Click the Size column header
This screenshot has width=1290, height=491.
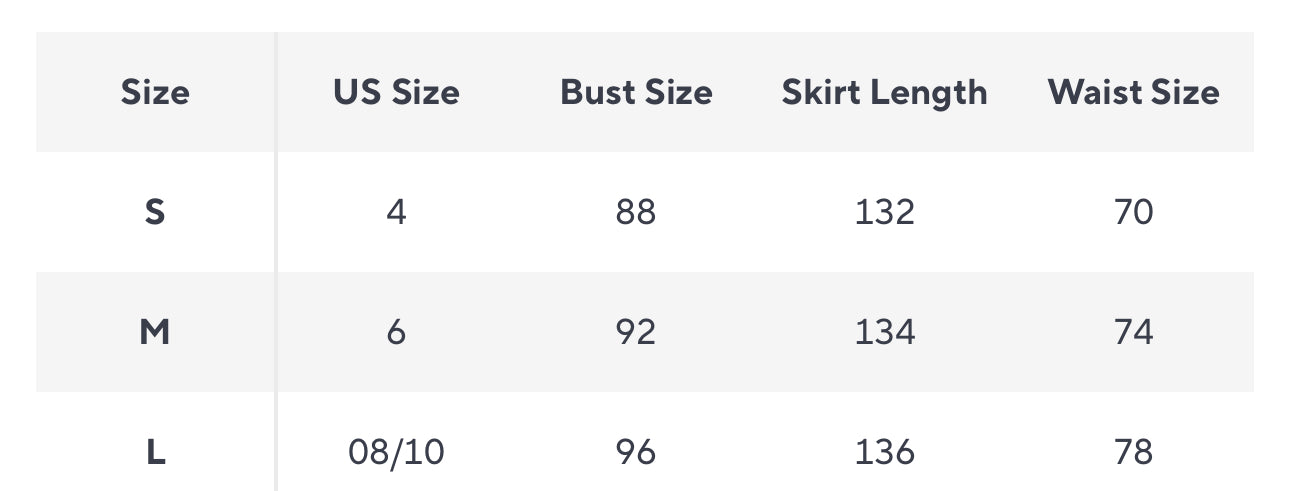pyautogui.click(x=155, y=92)
